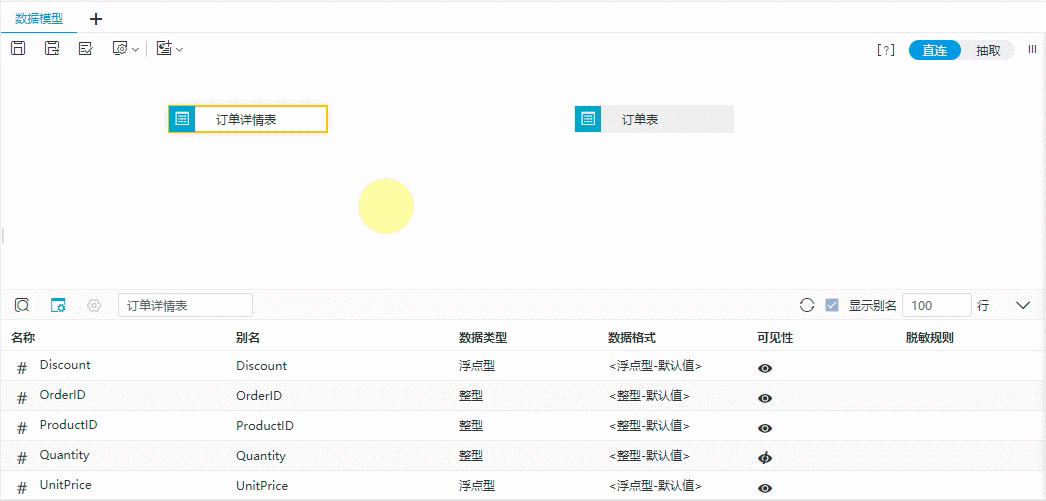
Task: Click the data preview magnifier icon
Action: 22,306
